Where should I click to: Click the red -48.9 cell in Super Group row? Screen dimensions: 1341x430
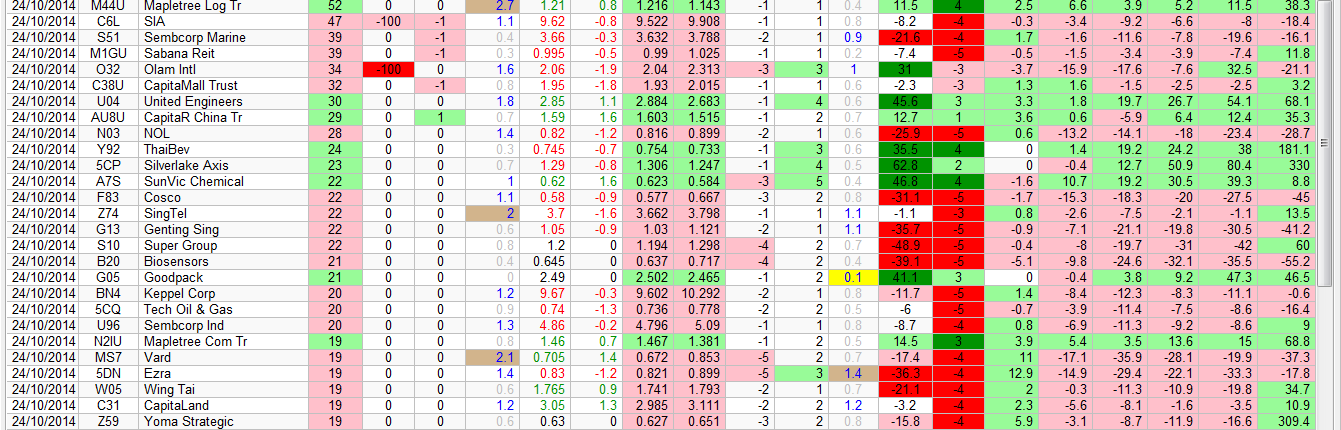pos(905,245)
